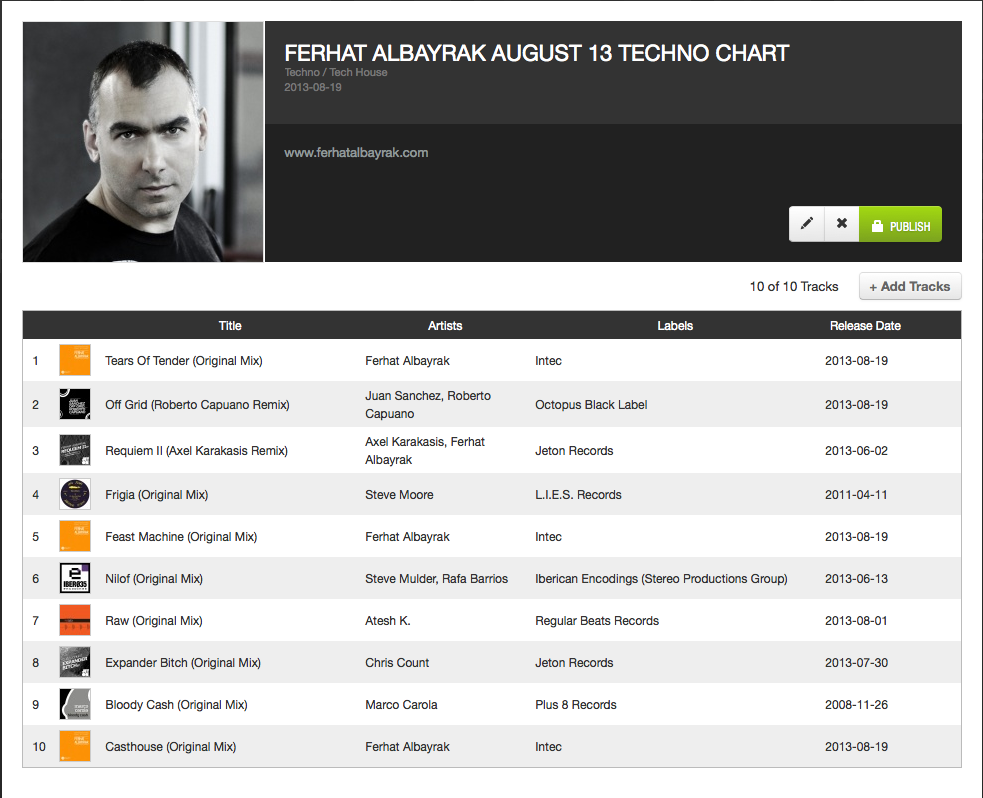Click the Tears Of Tender orange cover art

75,360
